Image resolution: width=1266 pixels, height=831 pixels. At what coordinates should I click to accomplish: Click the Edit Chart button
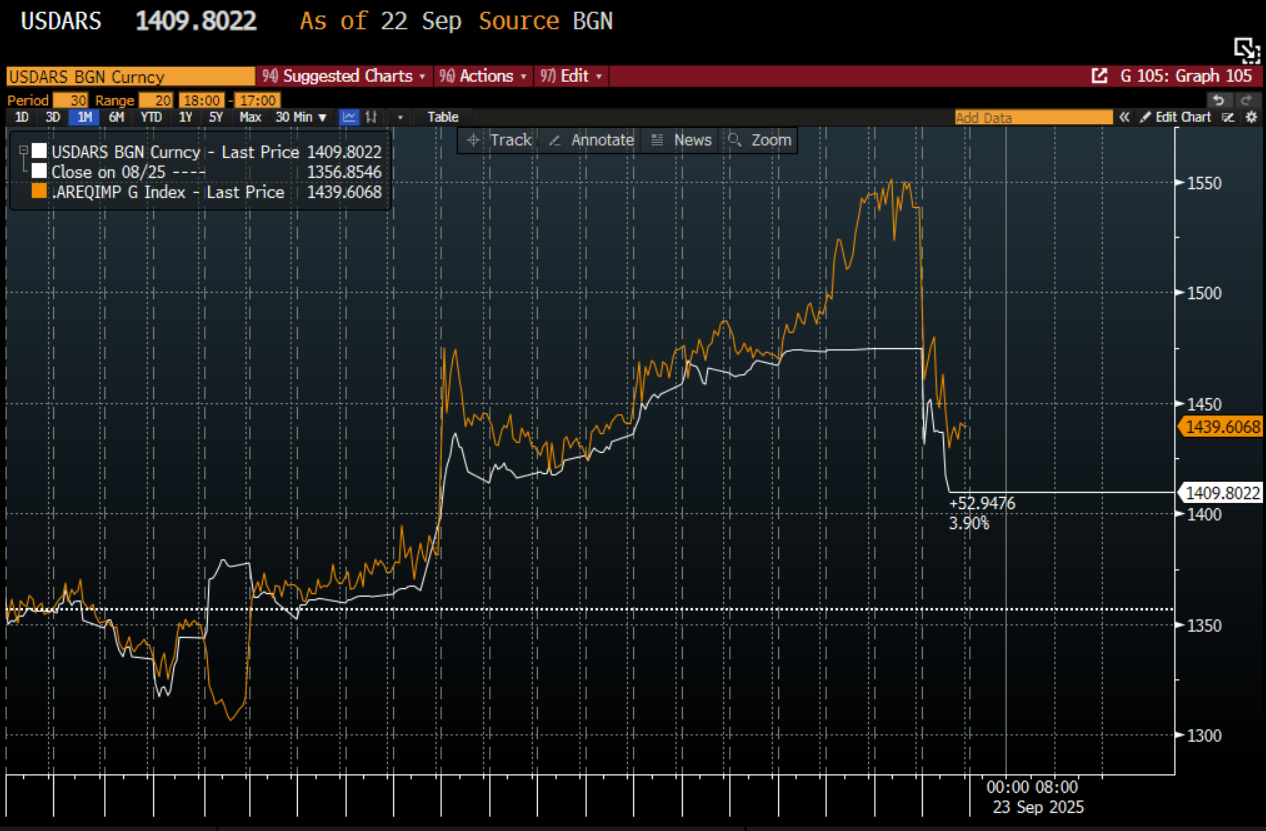(x=1176, y=117)
